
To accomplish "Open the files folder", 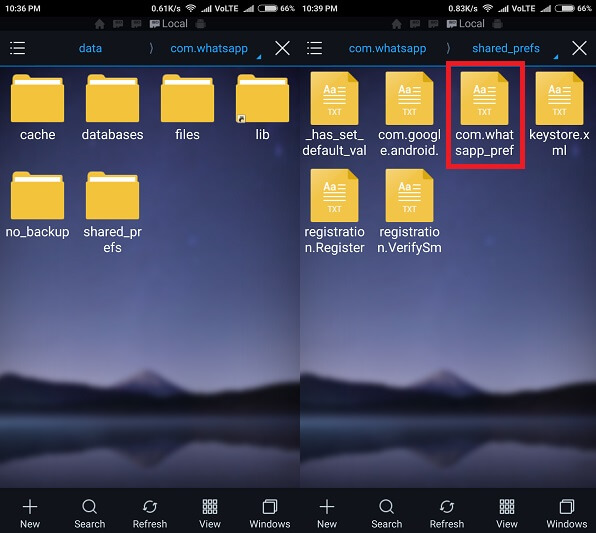I will pyautogui.click(x=187, y=108).
